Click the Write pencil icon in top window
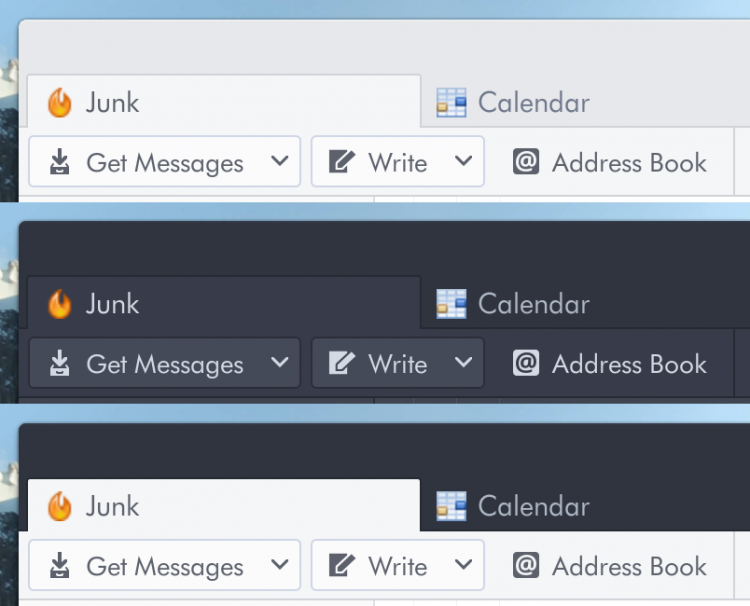 click(342, 161)
